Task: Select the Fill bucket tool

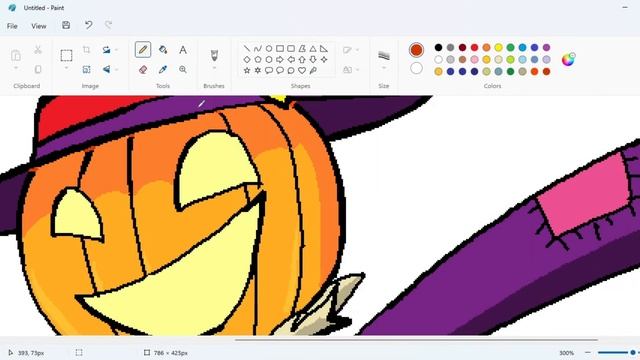Action: click(x=163, y=50)
